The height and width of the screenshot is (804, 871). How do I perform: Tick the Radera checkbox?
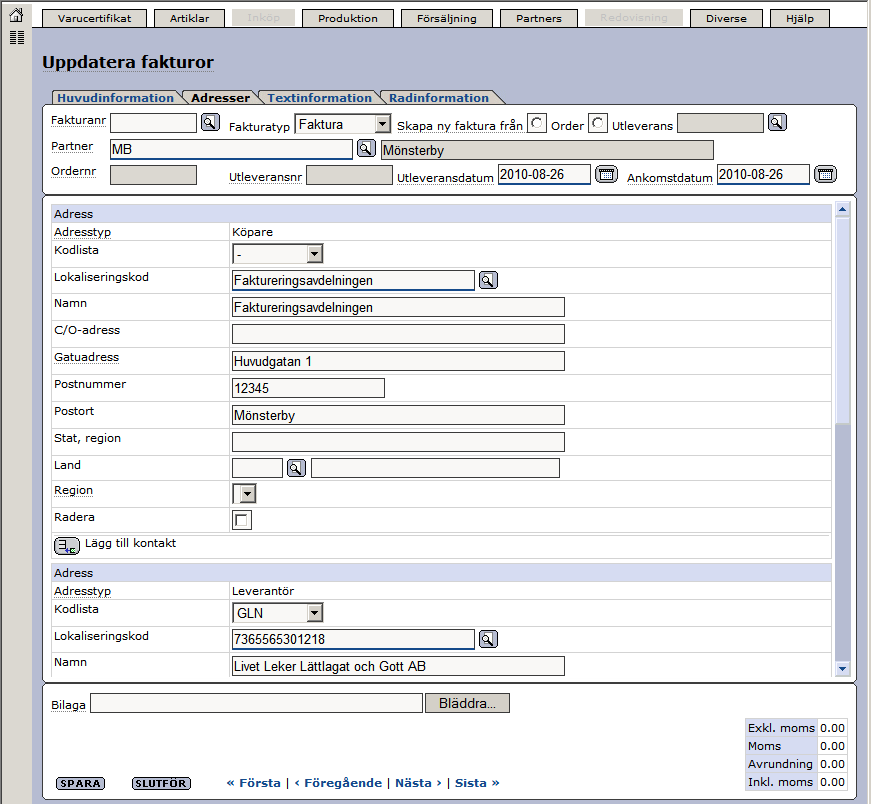[242, 520]
